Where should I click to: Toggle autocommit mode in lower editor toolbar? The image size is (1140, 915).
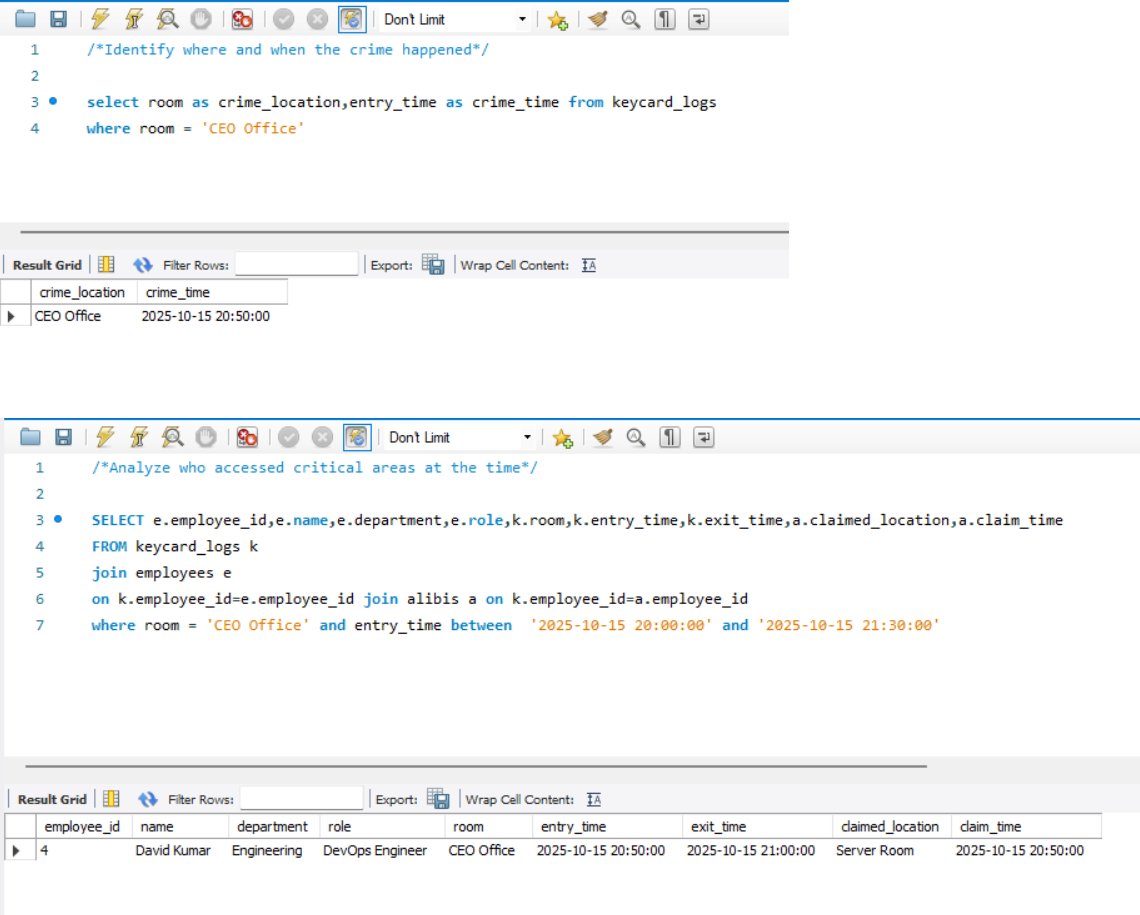click(x=356, y=437)
